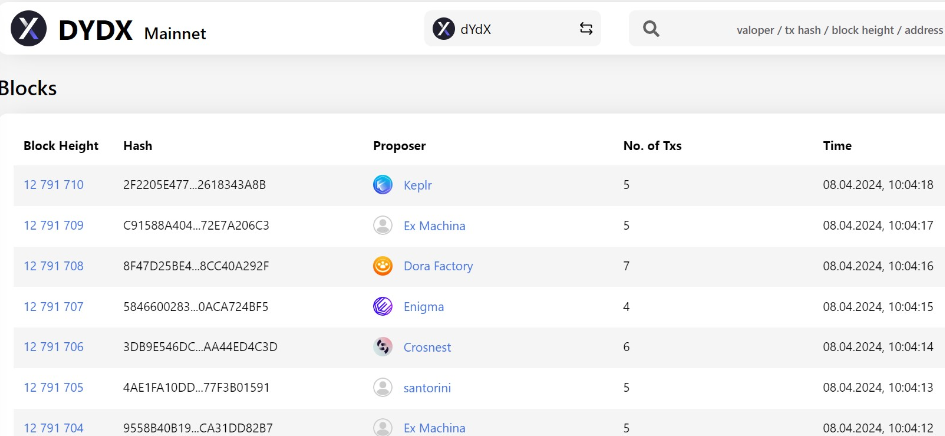Open block 12 791 706

54,347
